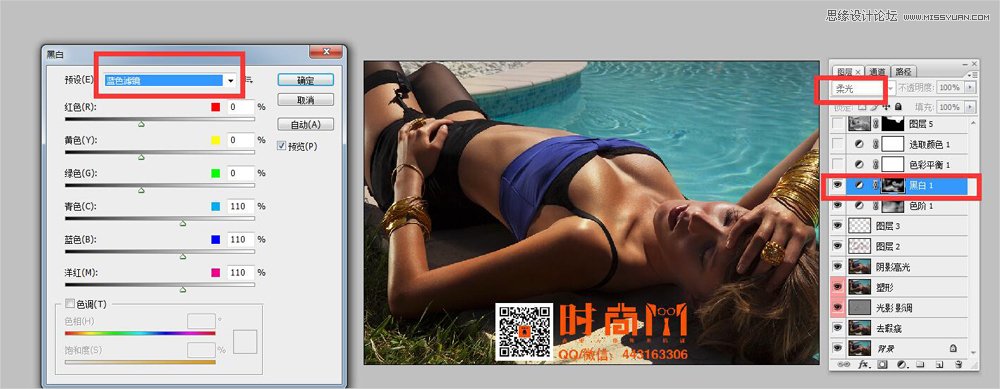The image size is (1000, 389).
Task: Click the green color swatch for 绿色(G)
Action: coord(216,173)
